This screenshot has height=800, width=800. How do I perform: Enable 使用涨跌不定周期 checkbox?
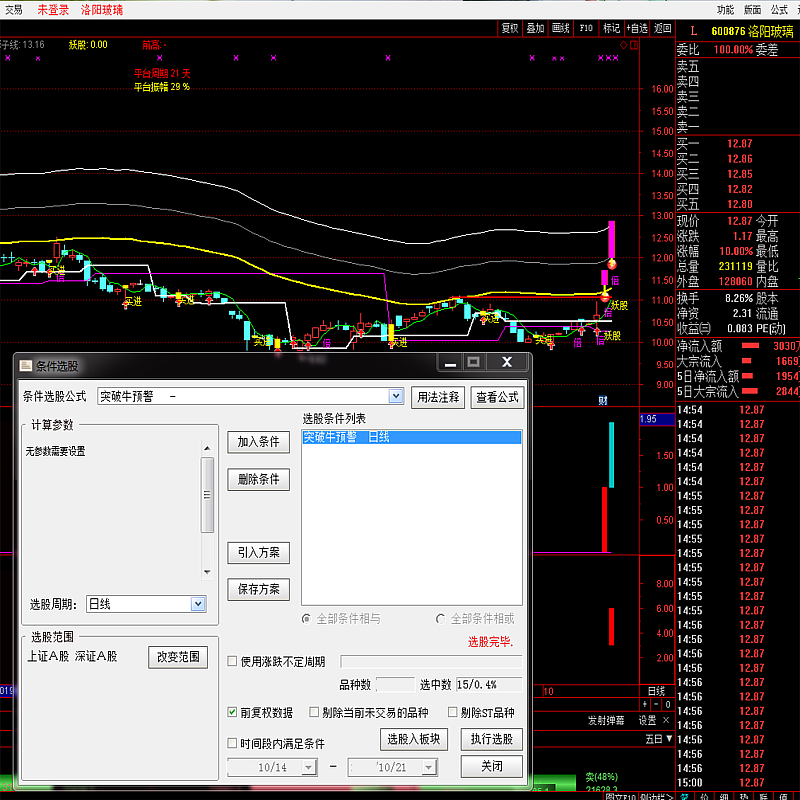pyautogui.click(x=233, y=661)
